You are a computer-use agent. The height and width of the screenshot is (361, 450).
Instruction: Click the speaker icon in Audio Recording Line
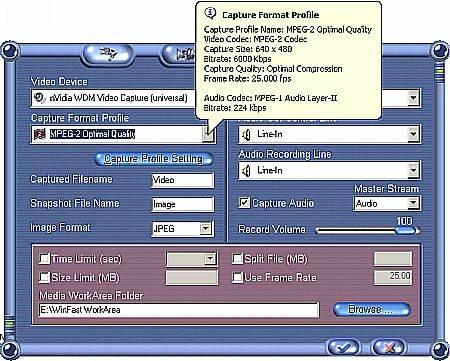tap(247, 171)
